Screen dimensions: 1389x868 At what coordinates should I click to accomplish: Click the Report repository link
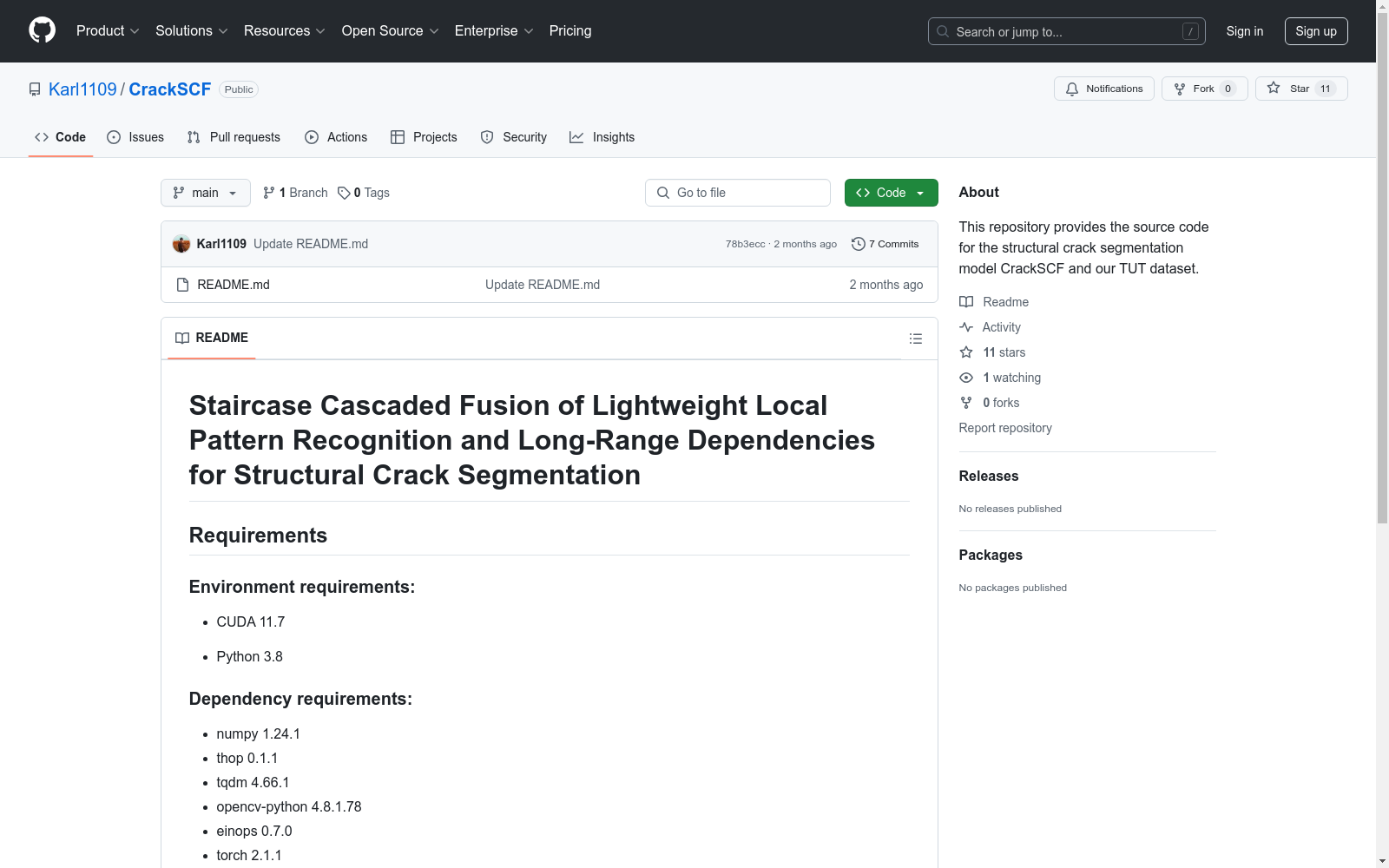pyautogui.click(x=1005, y=428)
